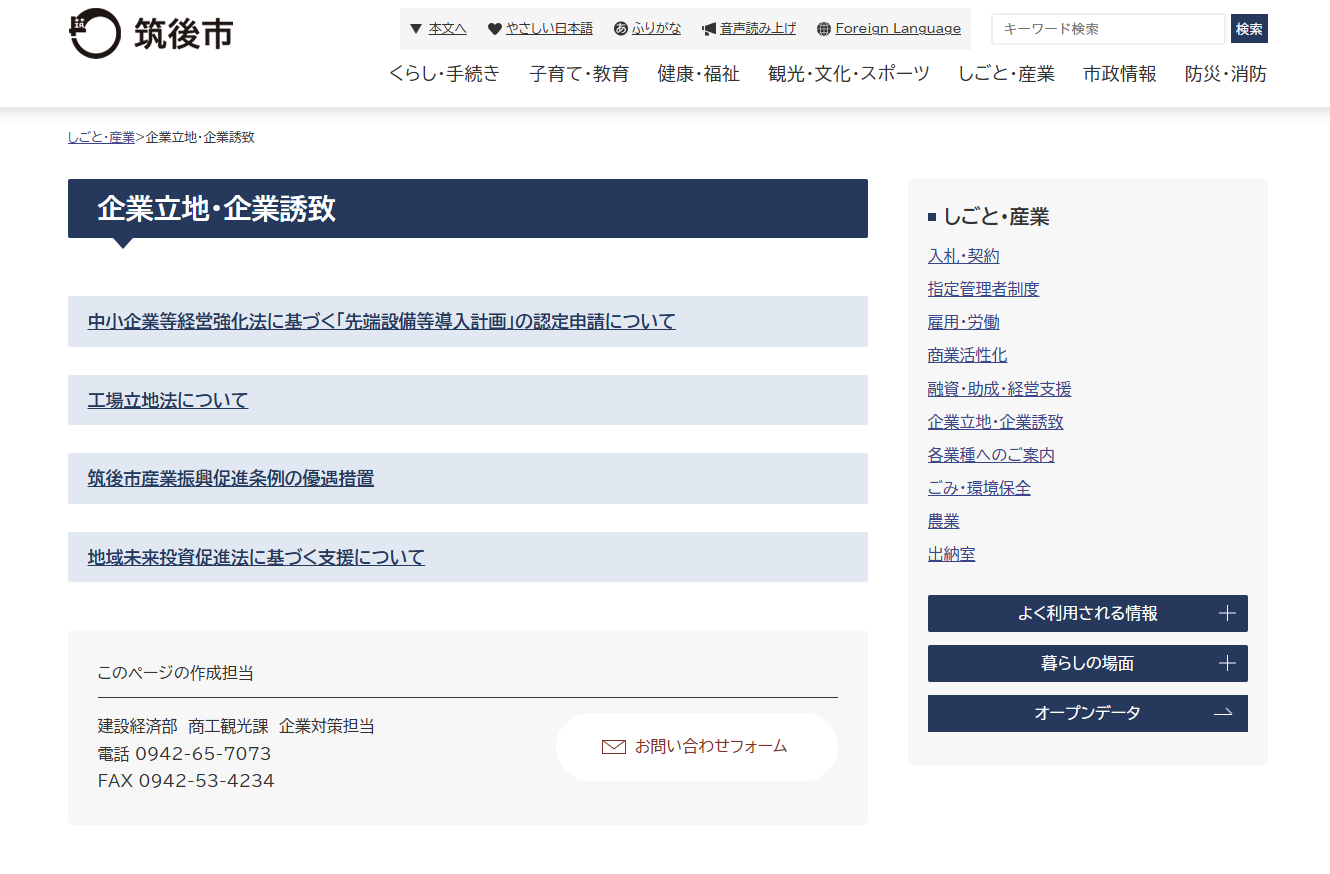Open 入札・契約 in sidebar

[963, 256]
